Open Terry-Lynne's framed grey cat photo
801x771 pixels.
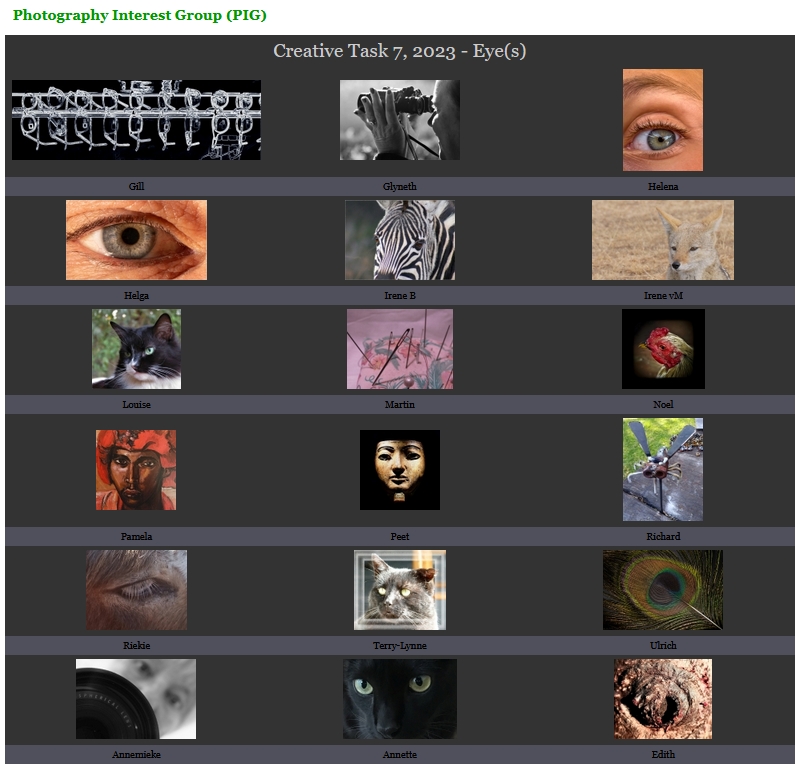399,590
